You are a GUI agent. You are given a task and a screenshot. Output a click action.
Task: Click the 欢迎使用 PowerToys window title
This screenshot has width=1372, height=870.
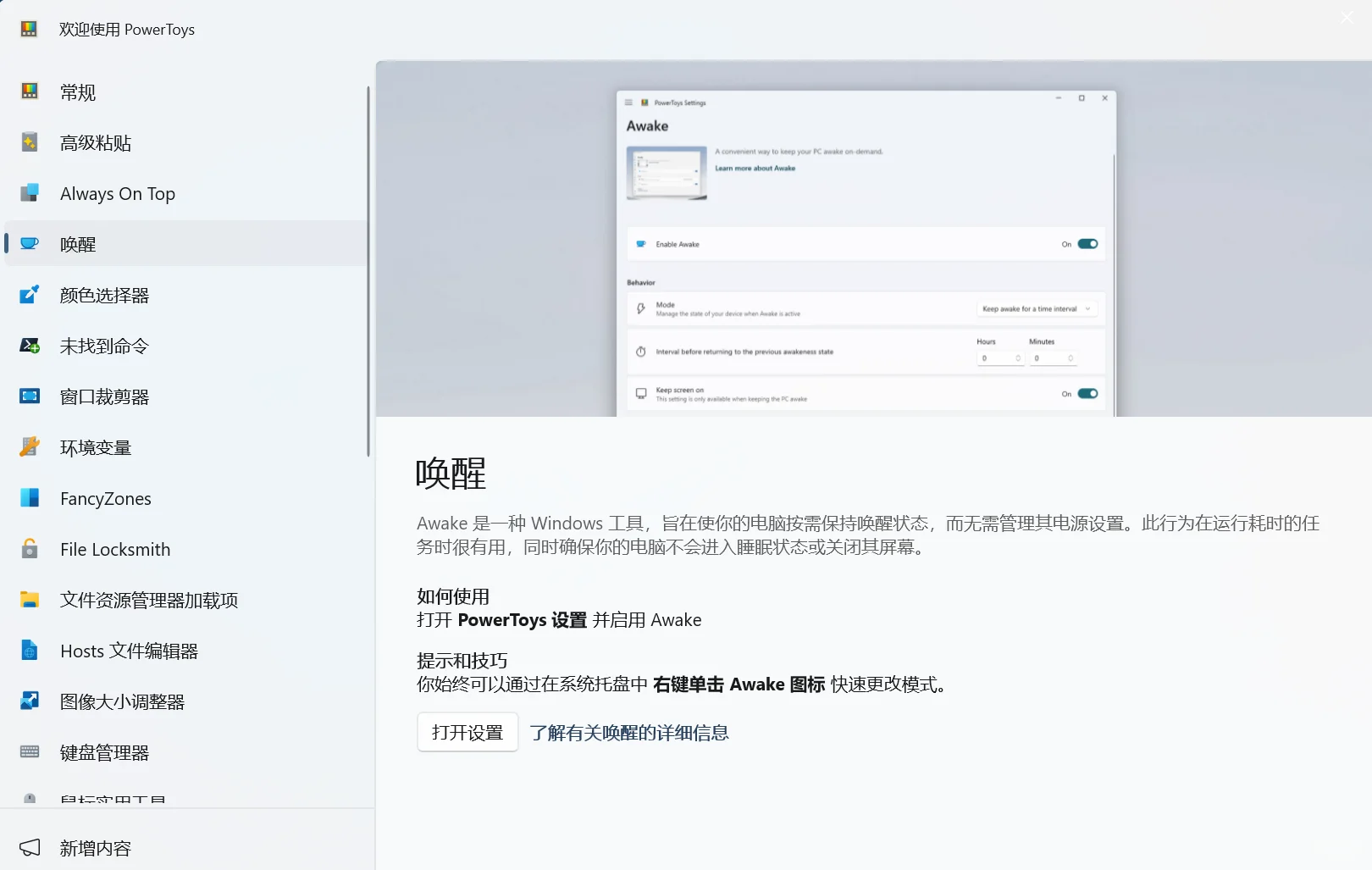pos(127,30)
